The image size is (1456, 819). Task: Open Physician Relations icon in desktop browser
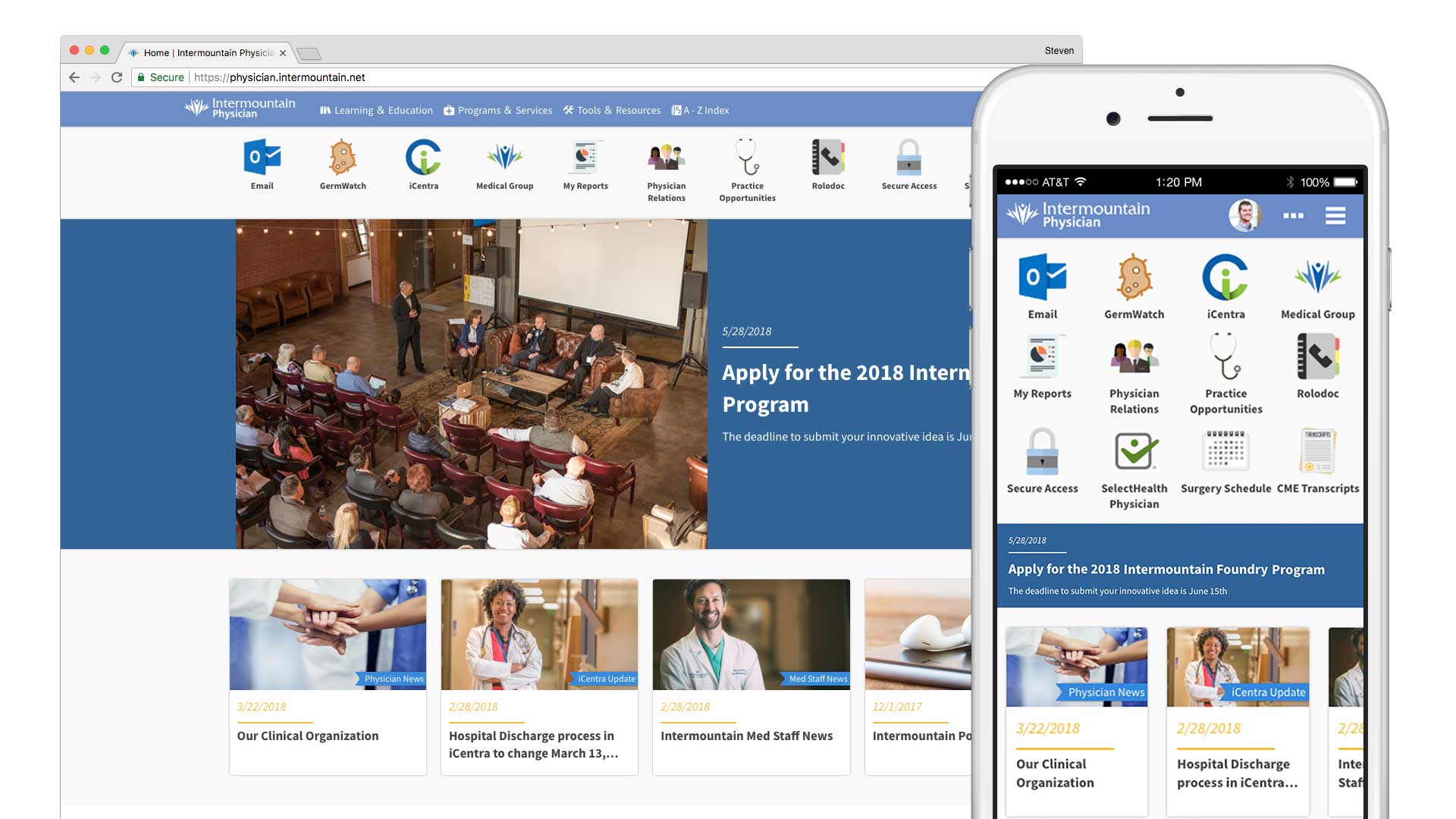click(667, 158)
